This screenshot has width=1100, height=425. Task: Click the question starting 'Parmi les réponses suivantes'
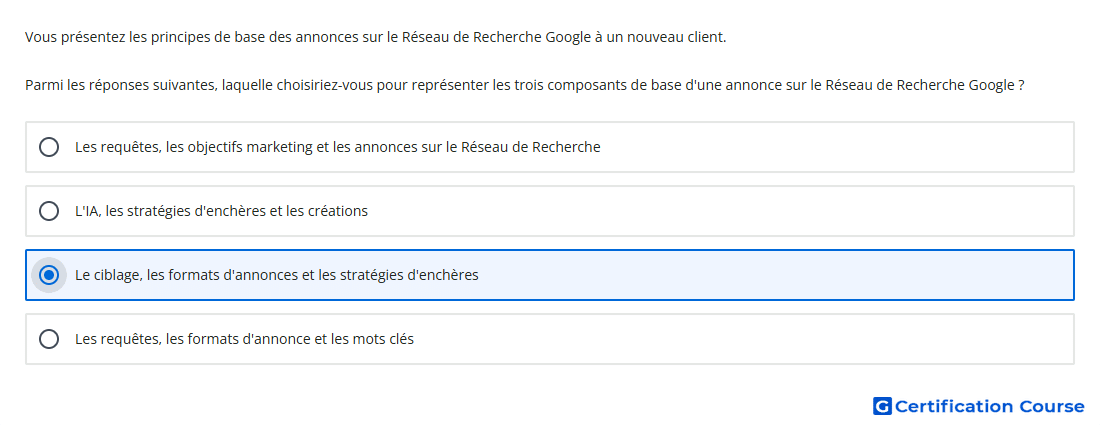525,86
